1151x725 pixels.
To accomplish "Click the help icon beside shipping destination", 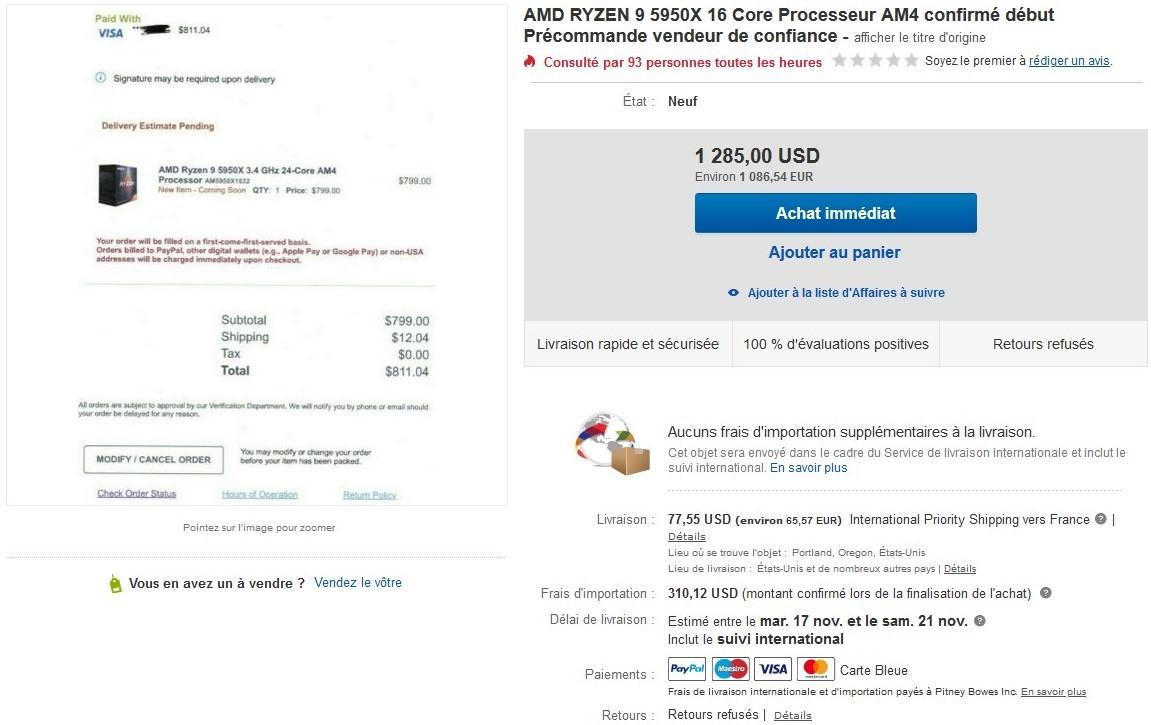I will coord(1101,519).
